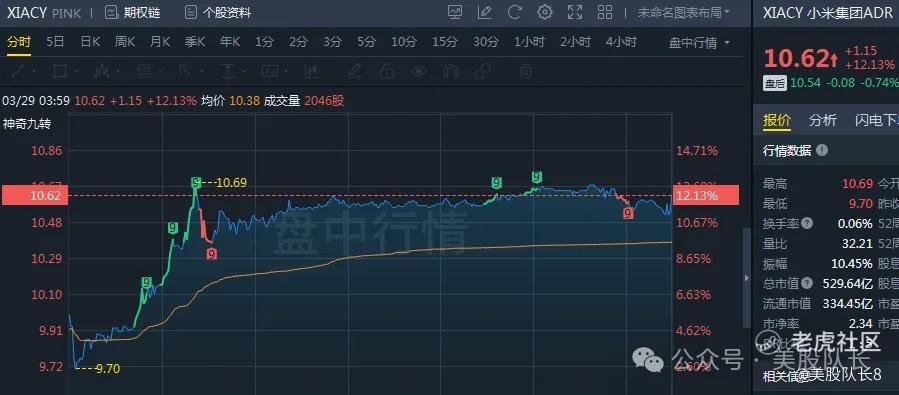Toggle drawings visibility eye icon

(x=420, y=72)
